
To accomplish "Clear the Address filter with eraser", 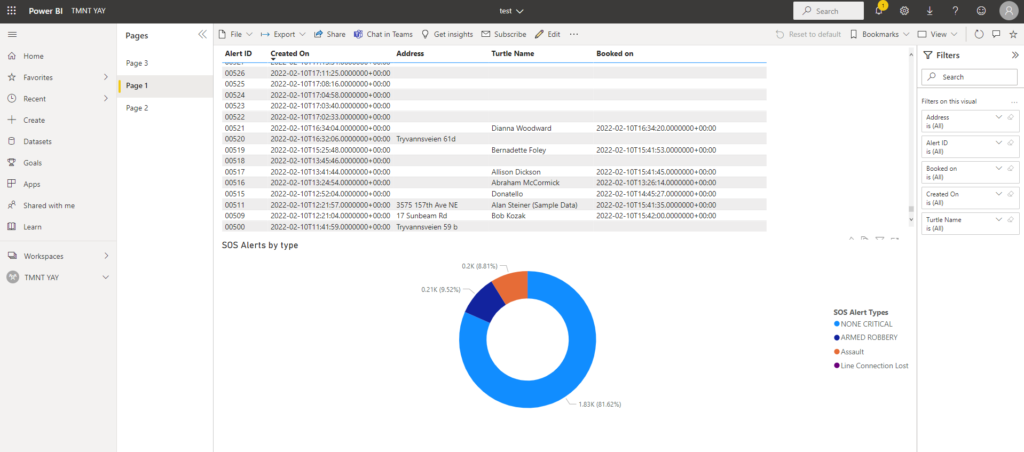I will coord(1010,117).
